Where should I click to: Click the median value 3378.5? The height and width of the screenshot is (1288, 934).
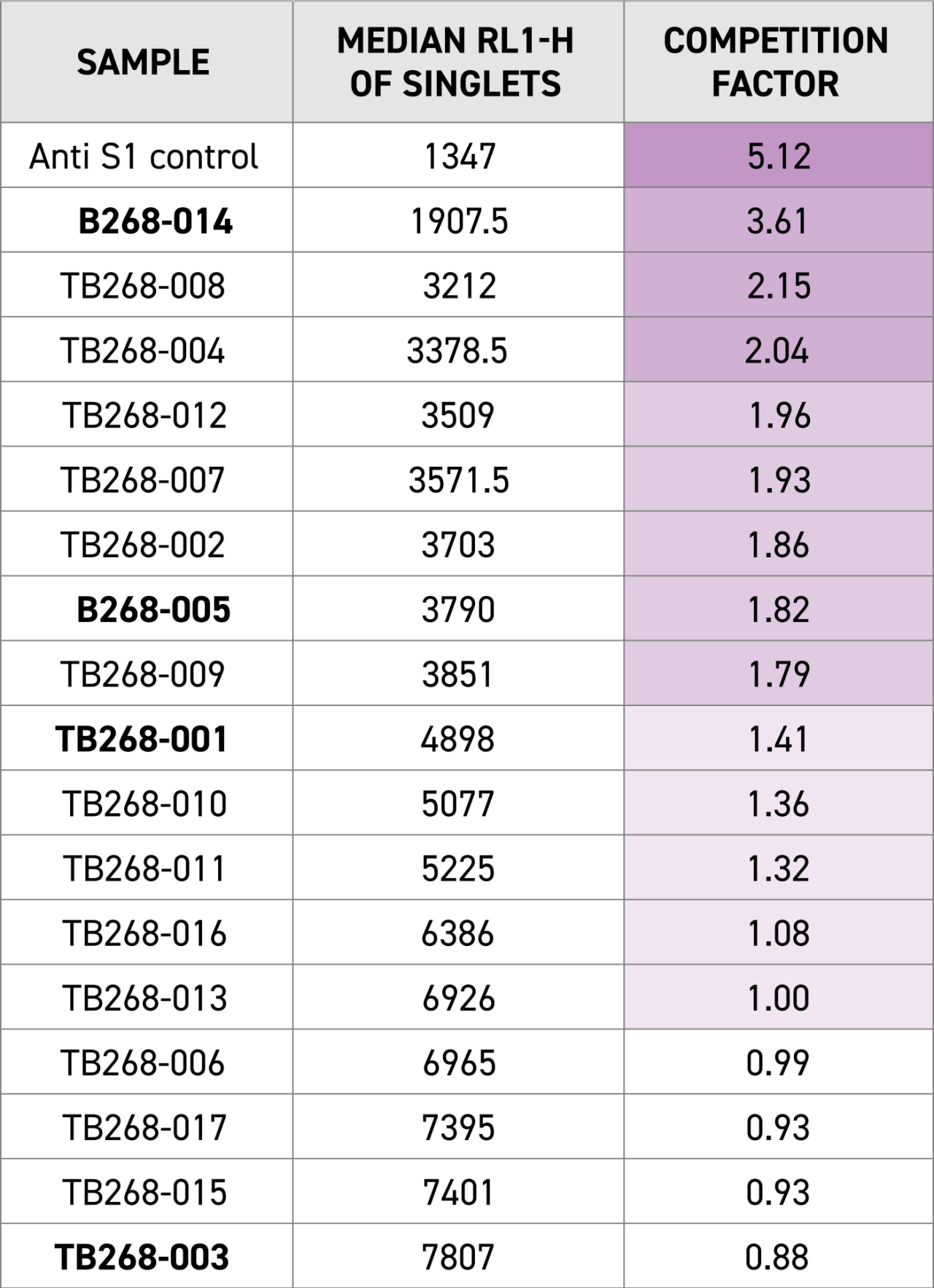pos(458,351)
